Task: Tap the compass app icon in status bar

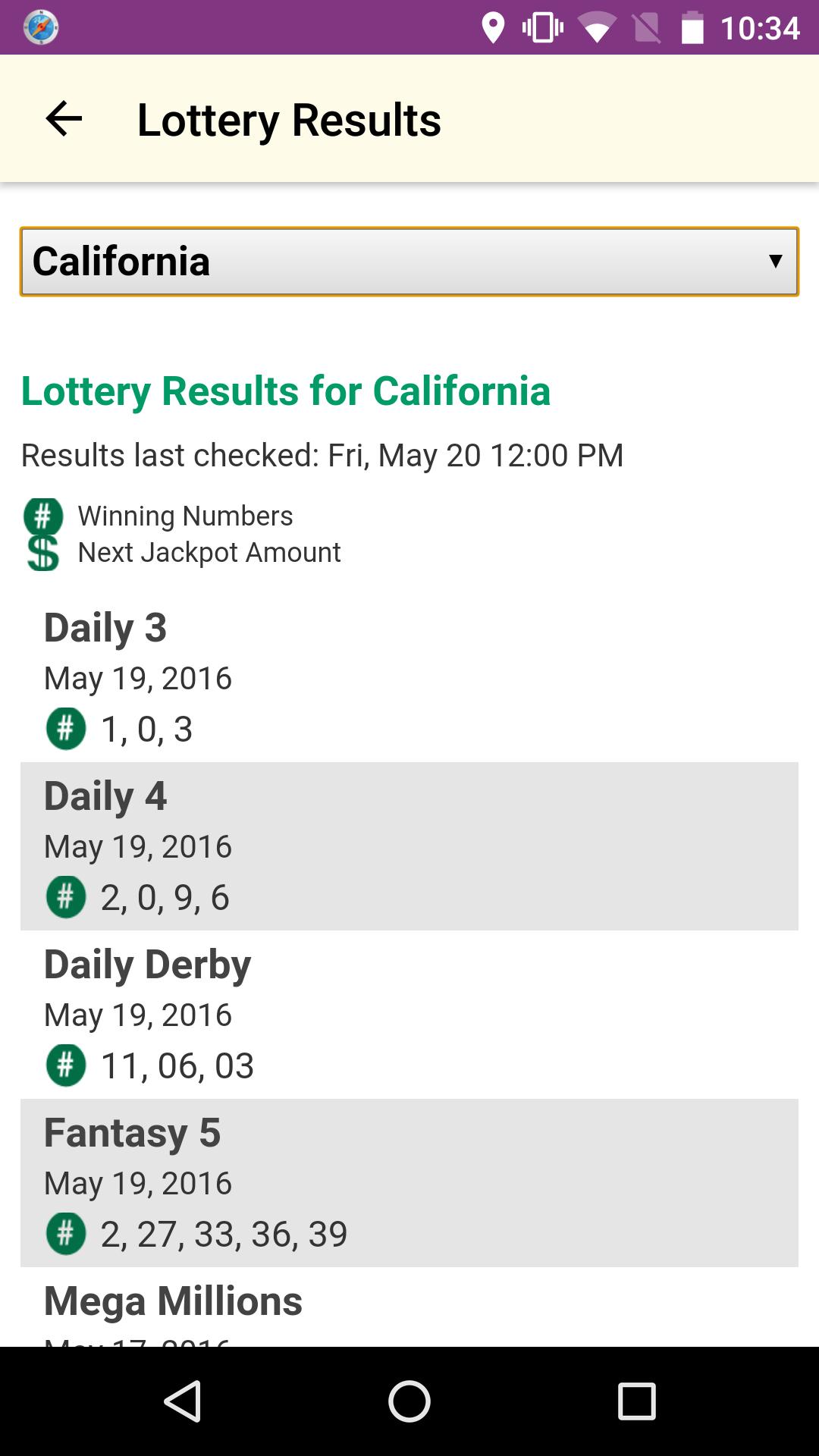Action: click(x=41, y=27)
